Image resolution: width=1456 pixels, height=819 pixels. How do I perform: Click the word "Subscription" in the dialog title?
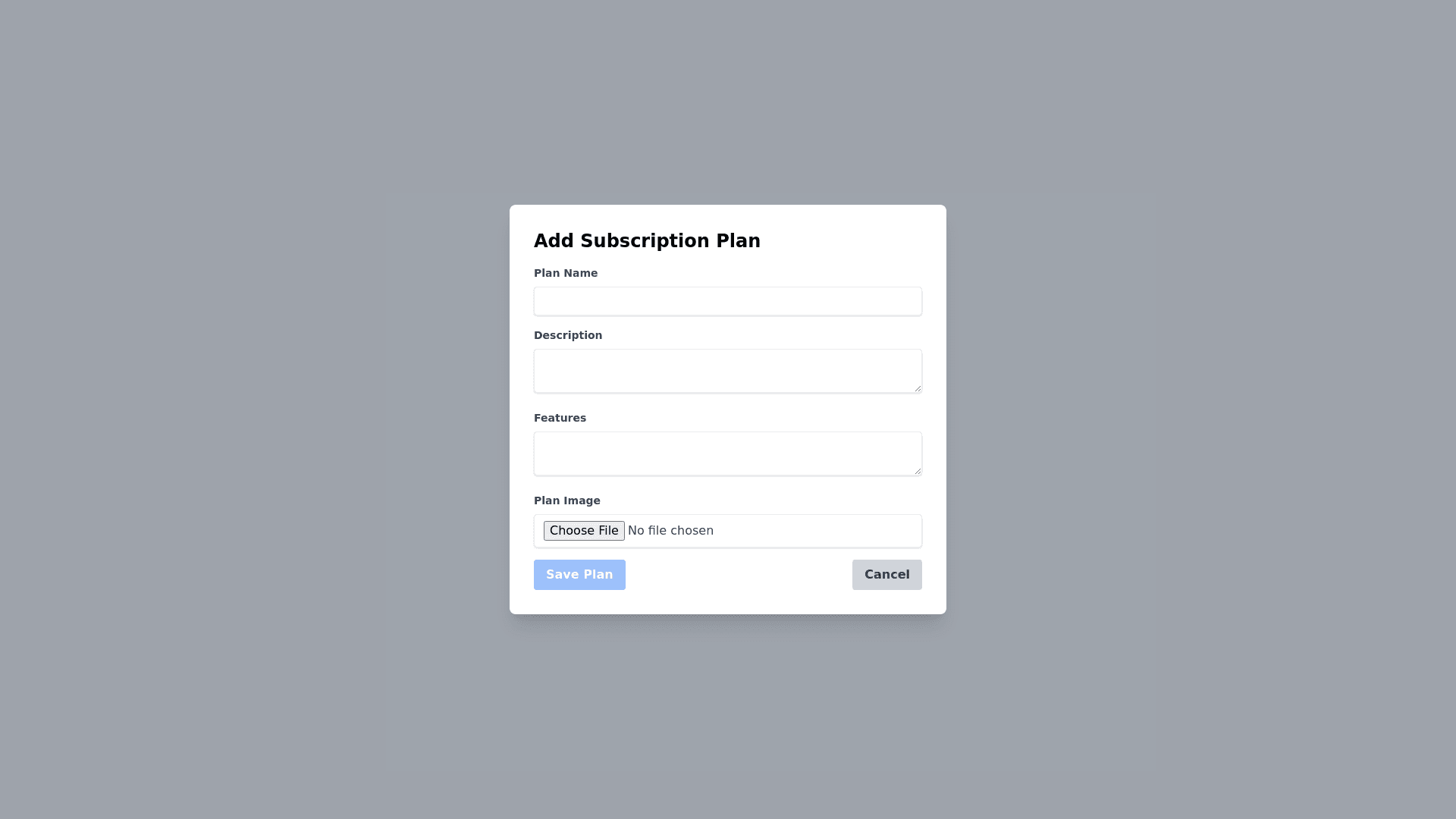(x=645, y=241)
